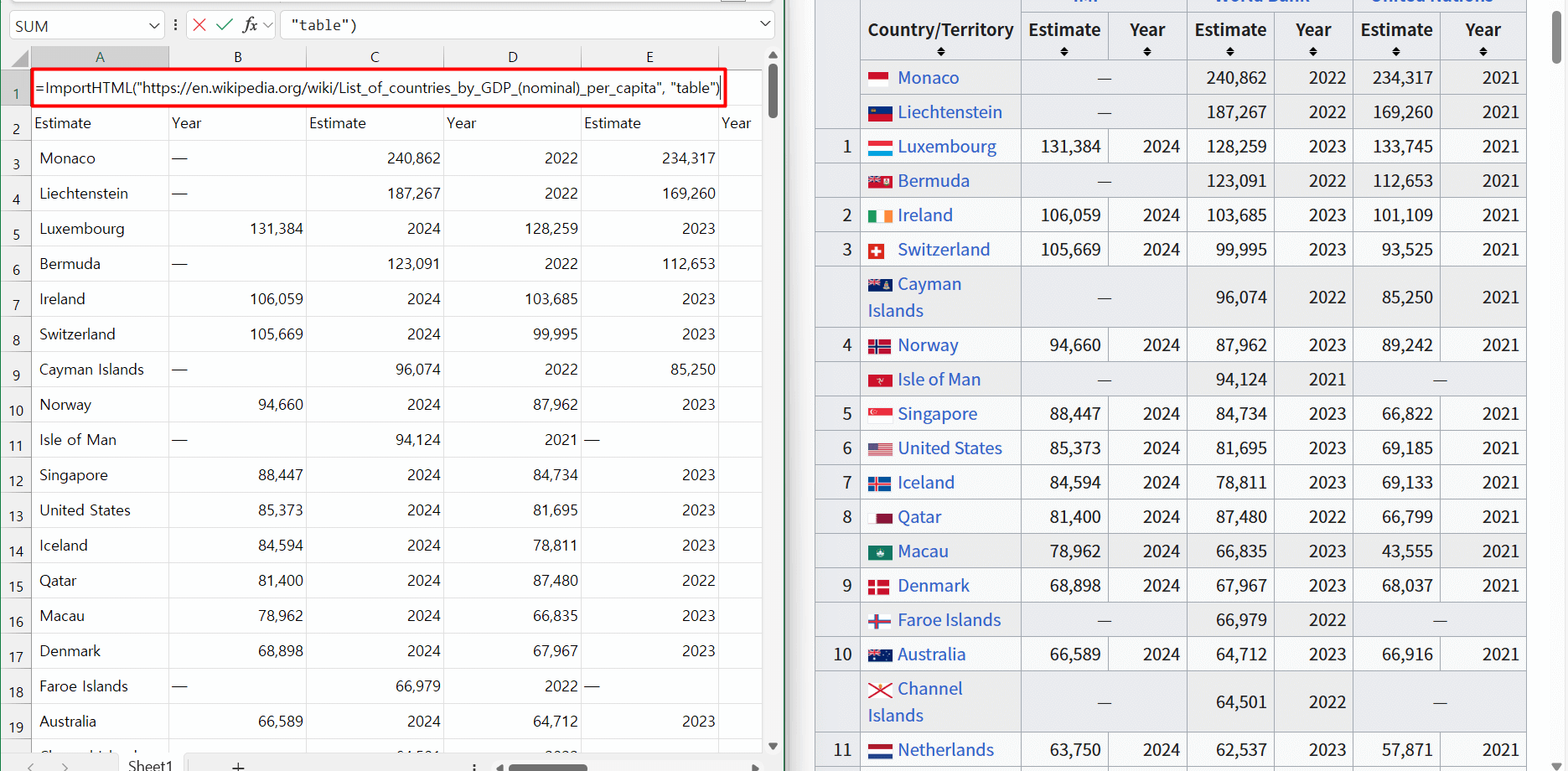Switch to the Sheet1 tab
1568x771 pixels.
tap(150, 765)
